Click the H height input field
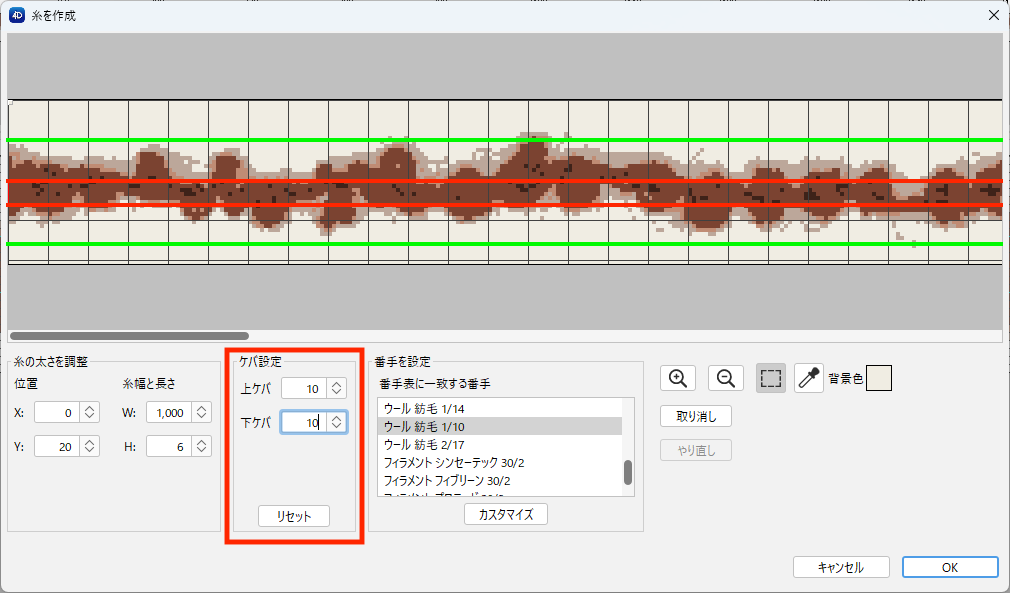This screenshot has height=593, width=1010. (x=169, y=446)
